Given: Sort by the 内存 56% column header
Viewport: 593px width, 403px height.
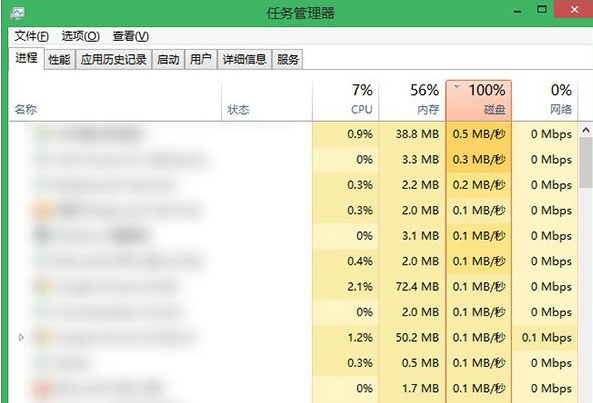Looking at the screenshot, I should [x=412, y=100].
